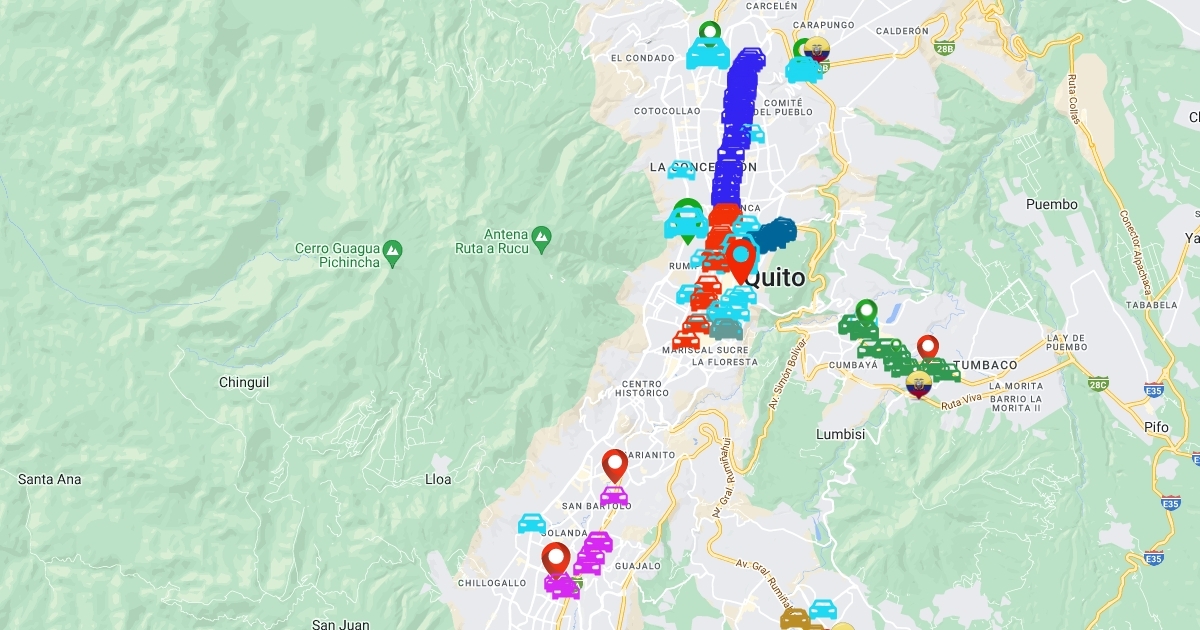Click the red pin above San Bartolo
The height and width of the screenshot is (630, 1200).
pyautogui.click(x=614, y=466)
